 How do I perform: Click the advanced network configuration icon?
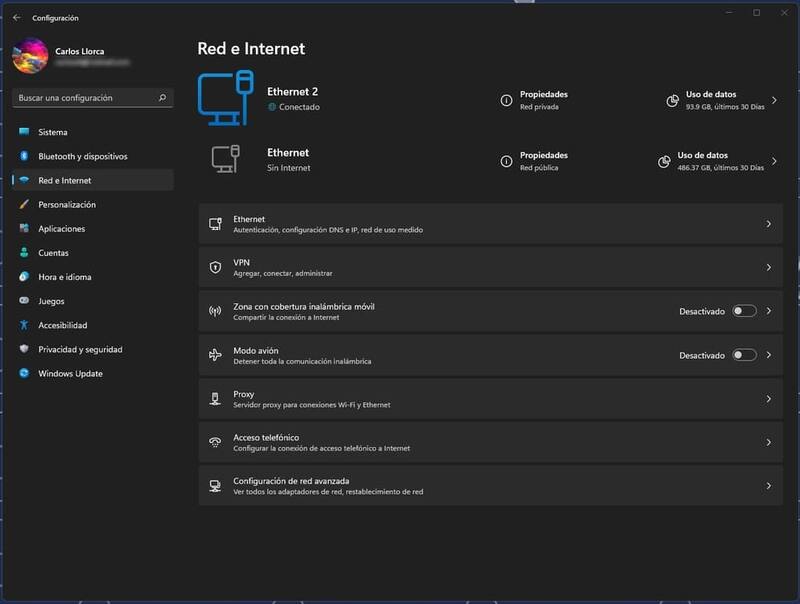tap(215, 486)
